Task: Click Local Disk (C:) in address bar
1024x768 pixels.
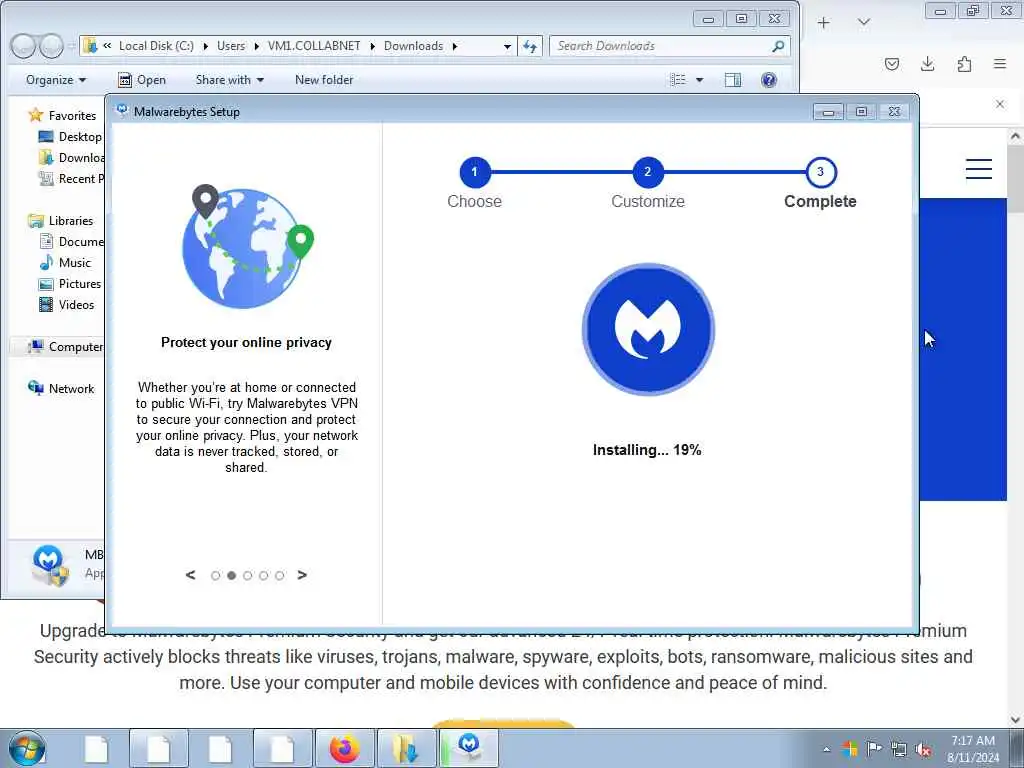Action: click(x=156, y=46)
